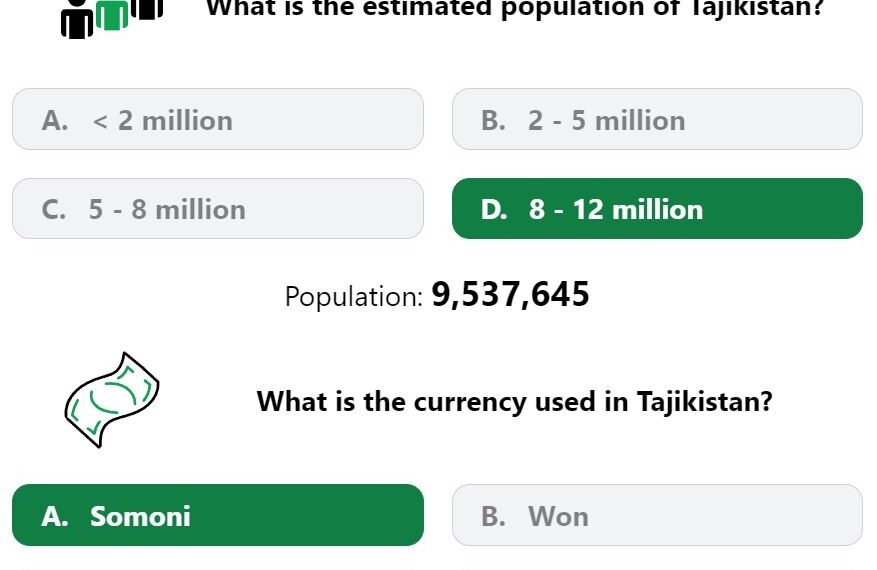Click the banknote currency icon
Image resolution: width=877 pixels, height=570 pixels.
(x=112, y=400)
